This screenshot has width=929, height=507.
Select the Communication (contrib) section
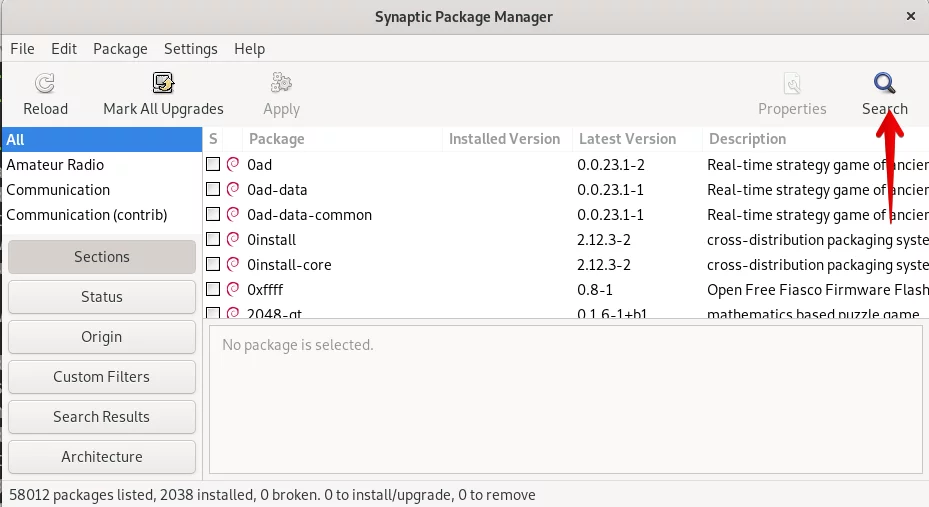[x=102, y=214]
